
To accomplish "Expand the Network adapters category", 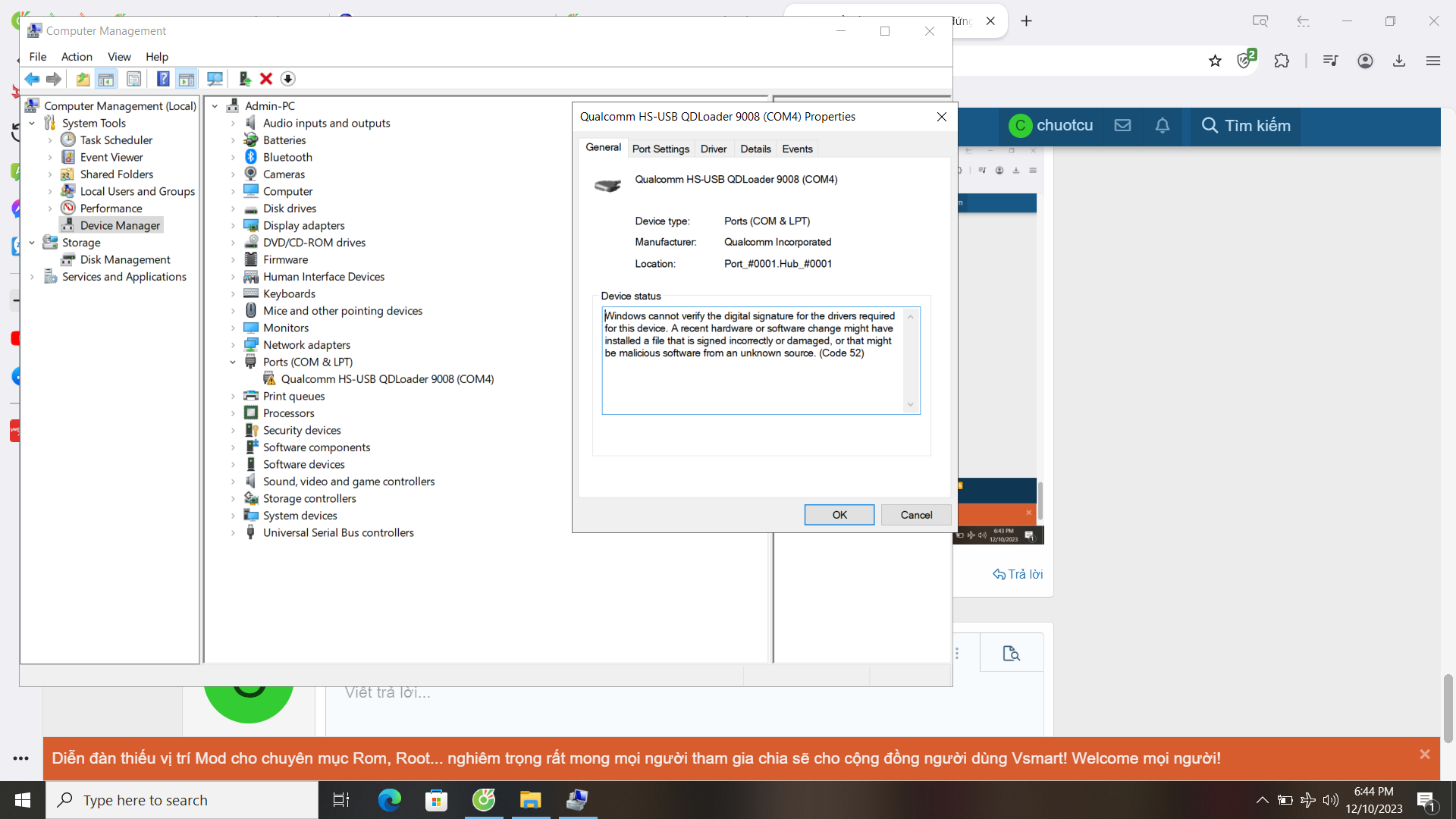I will [x=234, y=345].
